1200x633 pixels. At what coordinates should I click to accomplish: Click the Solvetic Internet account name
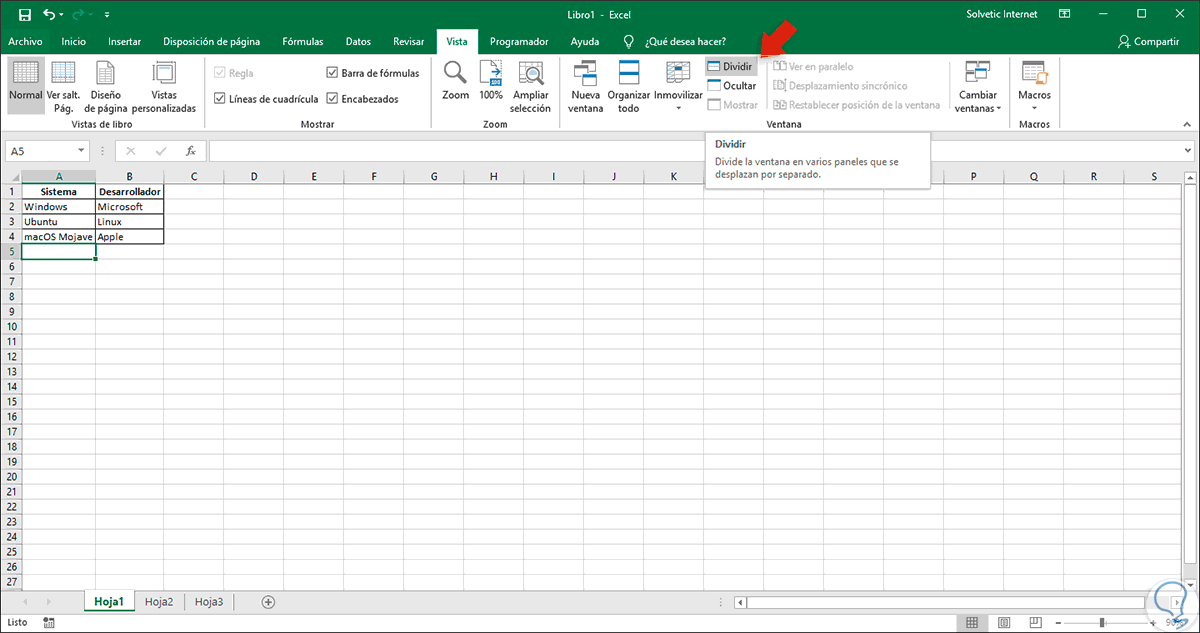[x=1002, y=15]
